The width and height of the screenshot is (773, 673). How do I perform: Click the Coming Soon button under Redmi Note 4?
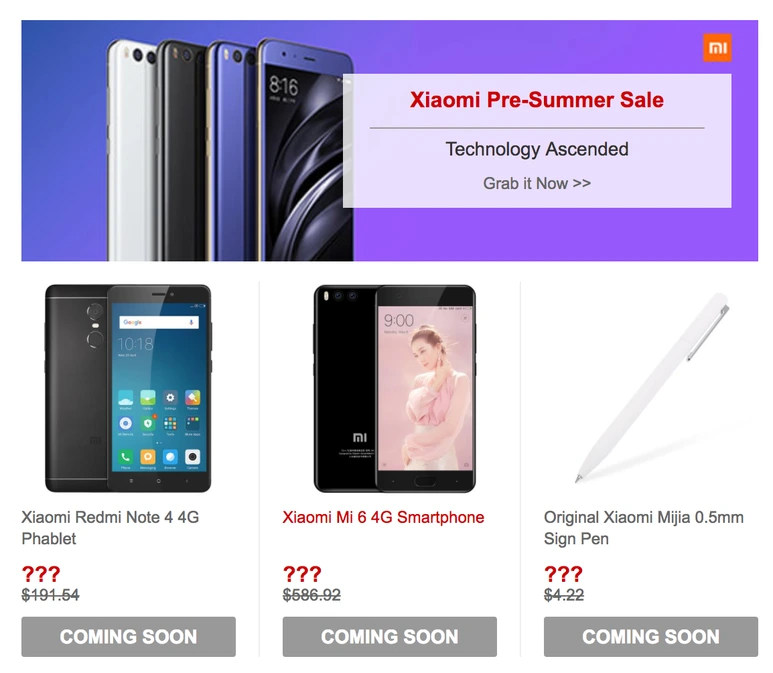click(128, 637)
